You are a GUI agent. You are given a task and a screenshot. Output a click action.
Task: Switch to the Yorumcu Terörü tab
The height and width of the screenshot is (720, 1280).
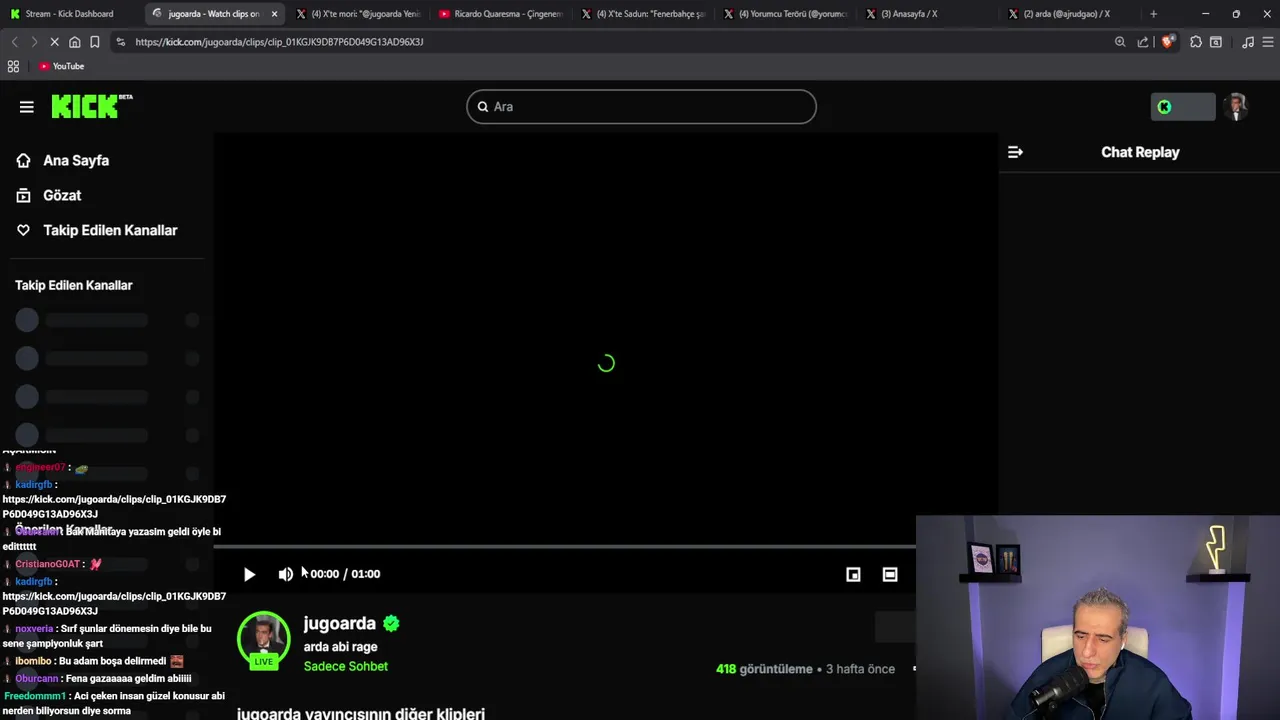(786, 14)
